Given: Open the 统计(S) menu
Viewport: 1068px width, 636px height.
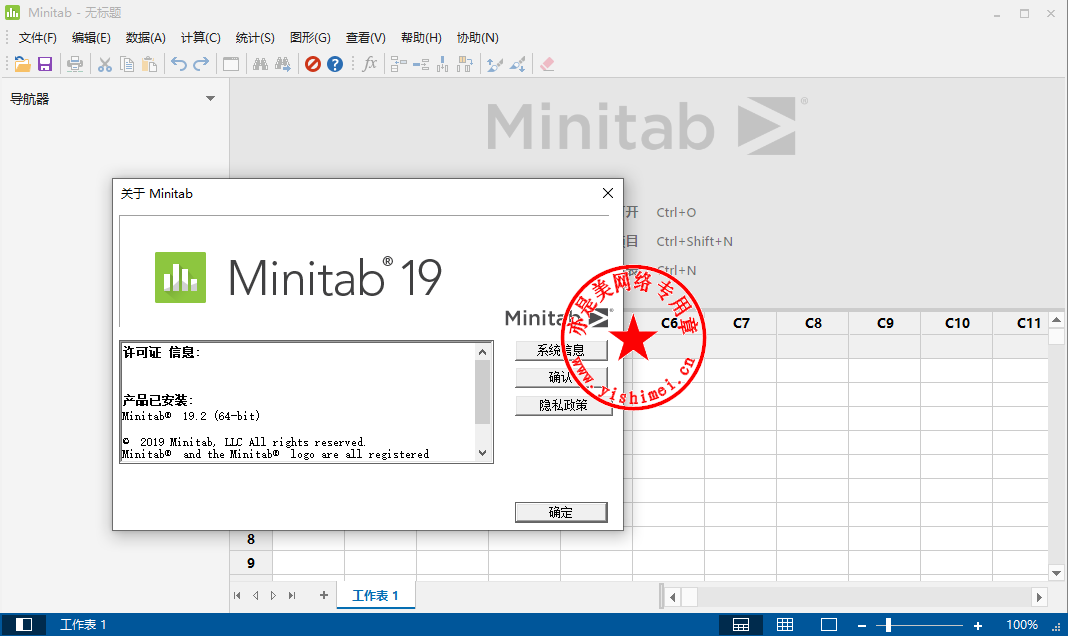Looking at the screenshot, I should tap(255, 38).
